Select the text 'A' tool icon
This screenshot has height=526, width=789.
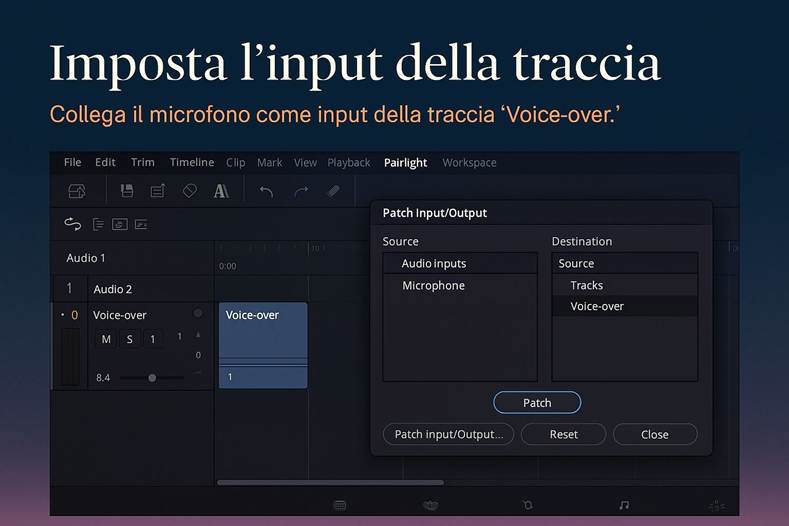pyautogui.click(x=221, y=191)
